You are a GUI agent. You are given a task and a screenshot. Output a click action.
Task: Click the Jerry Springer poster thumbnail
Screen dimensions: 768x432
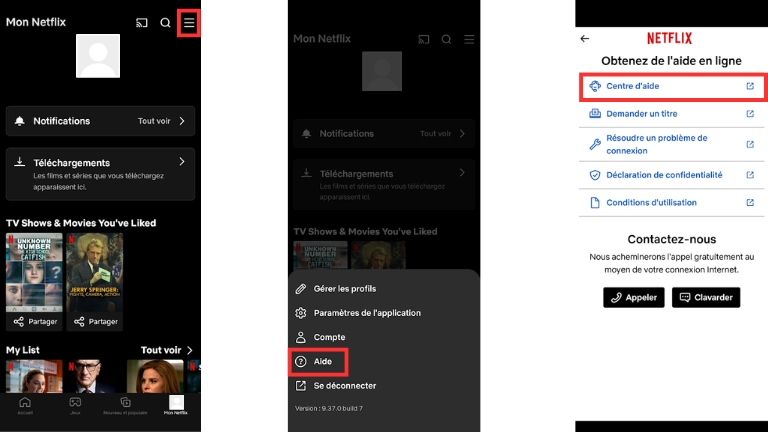[95, 272]
